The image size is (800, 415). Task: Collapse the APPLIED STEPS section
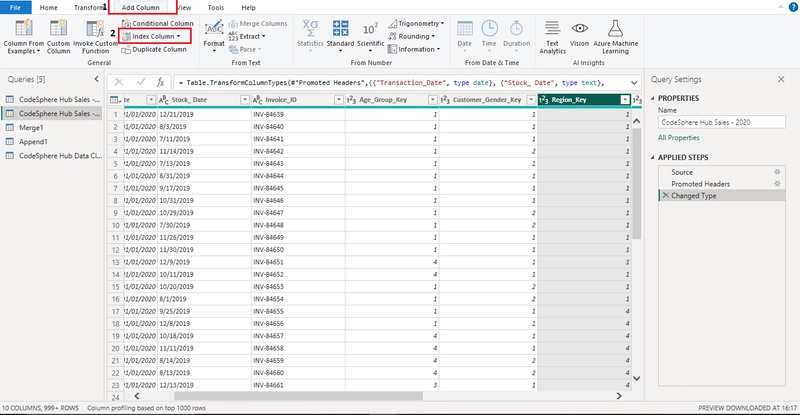[653, 157]
